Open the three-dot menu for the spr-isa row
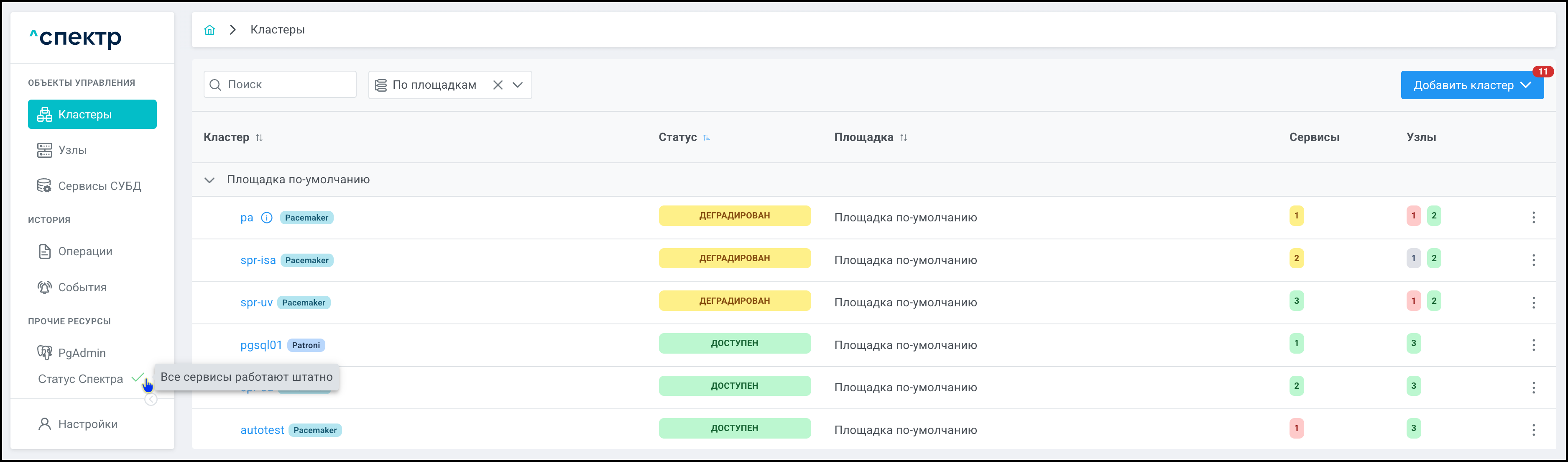This screenshot has height=462, width=1568. [1533, 260]
